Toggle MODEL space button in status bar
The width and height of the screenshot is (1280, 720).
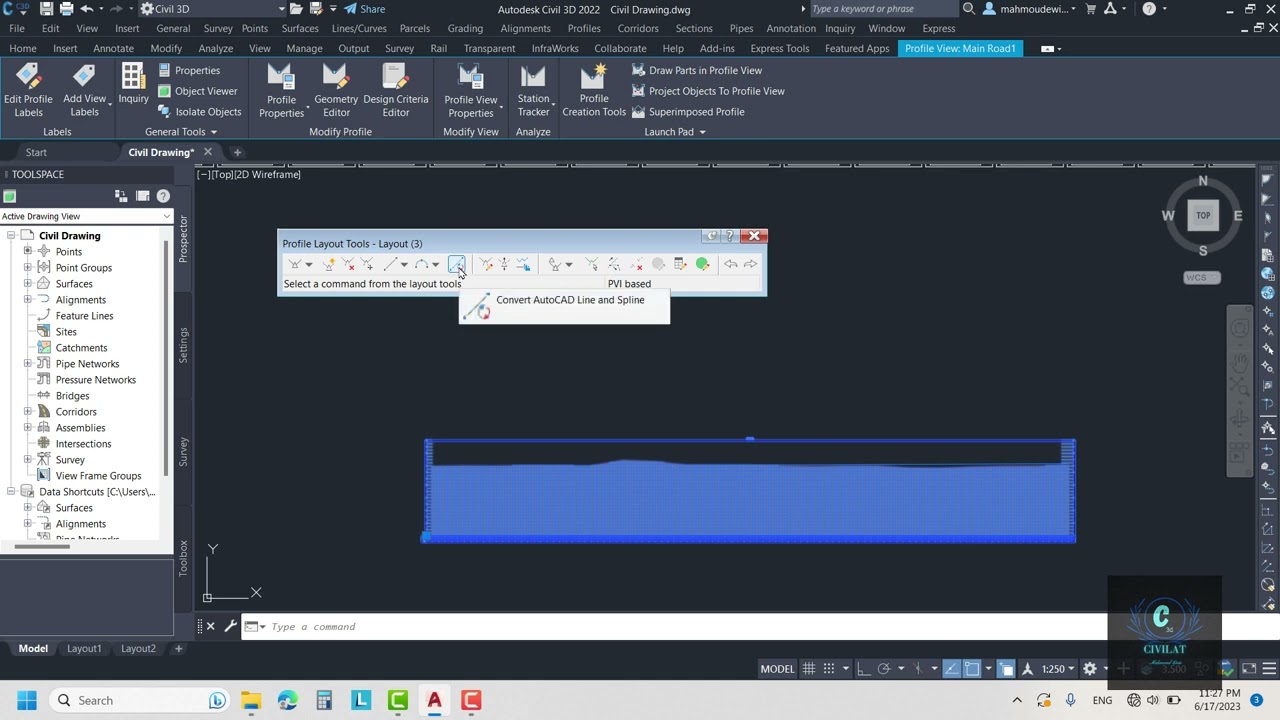click(777, 669)
